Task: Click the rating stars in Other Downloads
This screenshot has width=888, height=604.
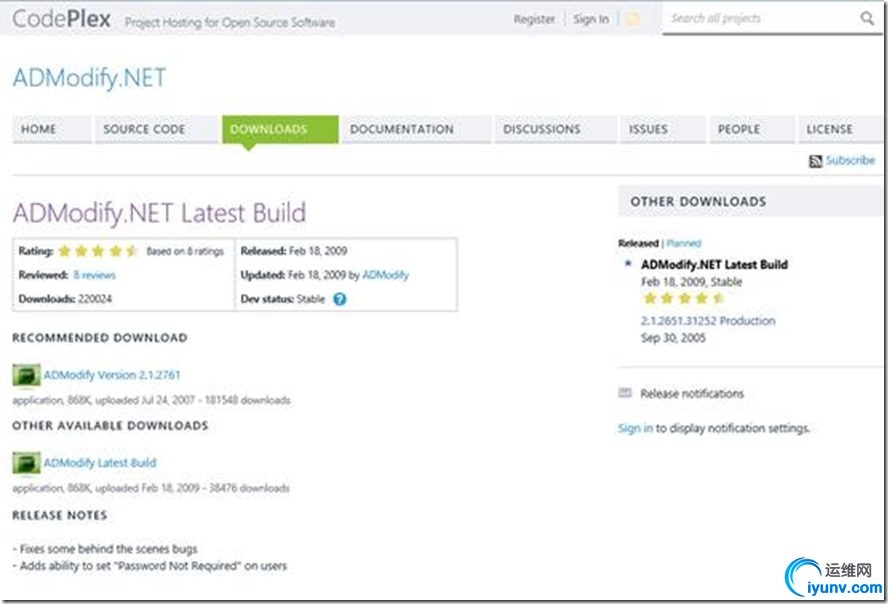Action: pyautogui.click(x=683, y=298)
